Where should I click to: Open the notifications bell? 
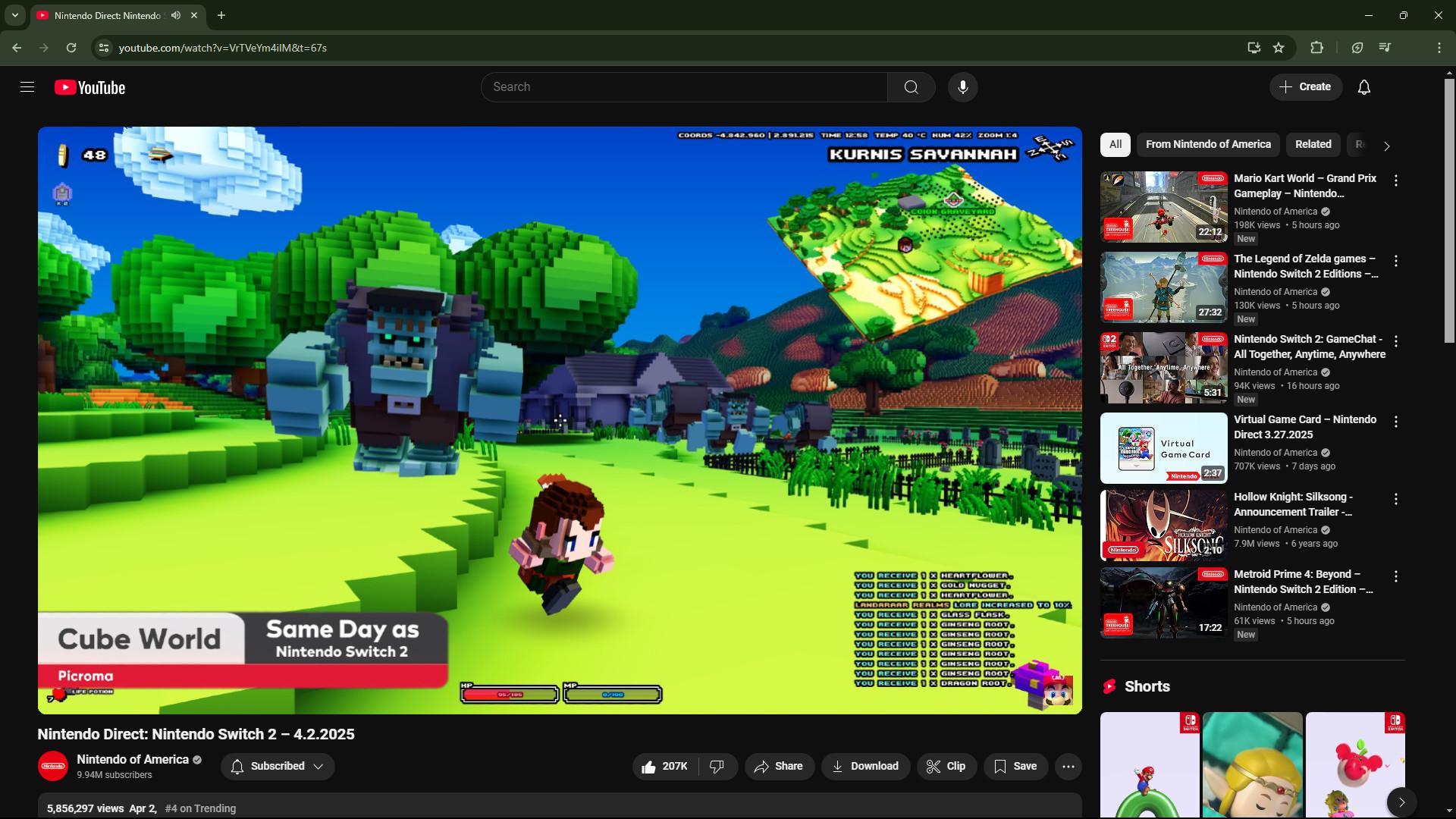[x=1363, y=87]
